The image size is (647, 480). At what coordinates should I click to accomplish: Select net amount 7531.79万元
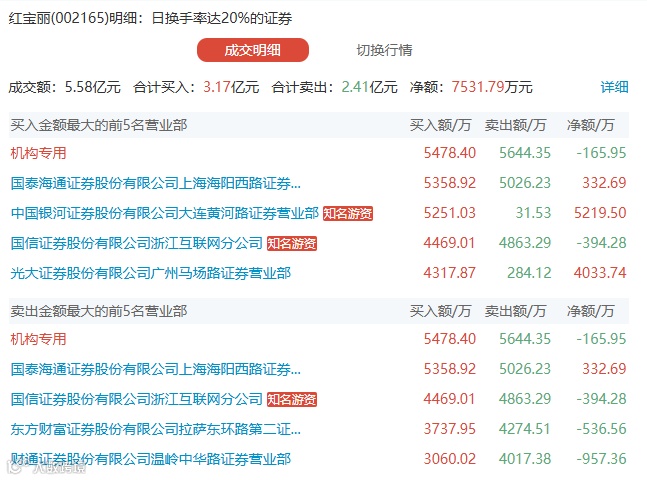point(492,87)
